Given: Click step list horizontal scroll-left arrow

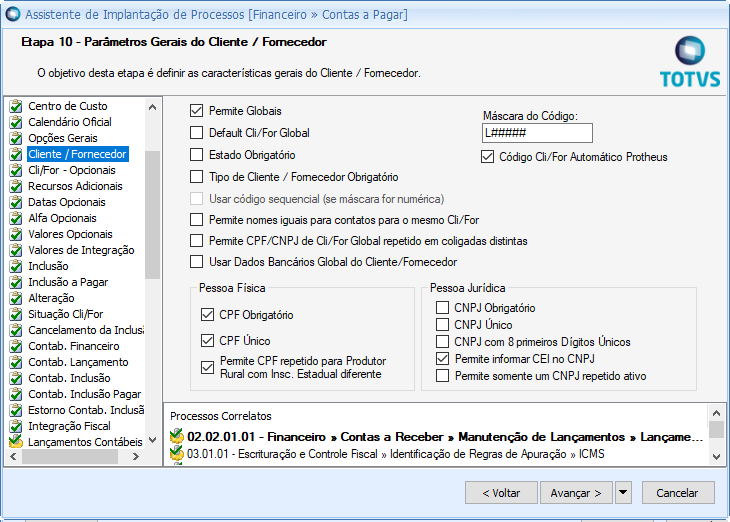Looking at the screenshot, I should [x=13, y=457].
